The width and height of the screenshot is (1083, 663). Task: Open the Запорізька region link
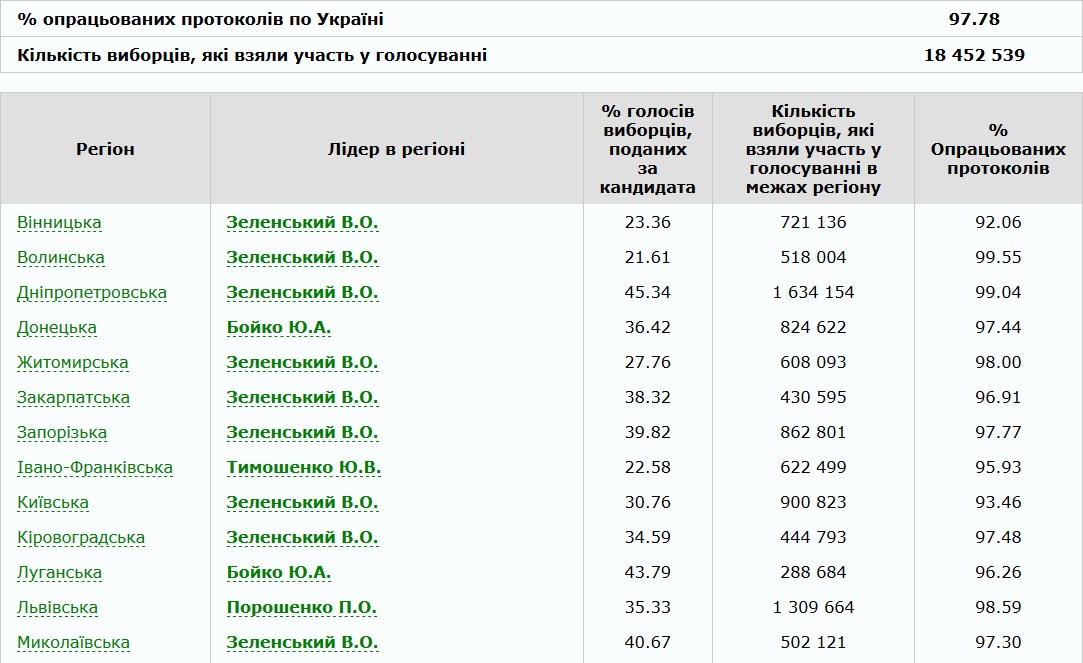click(x=62, y=433)
